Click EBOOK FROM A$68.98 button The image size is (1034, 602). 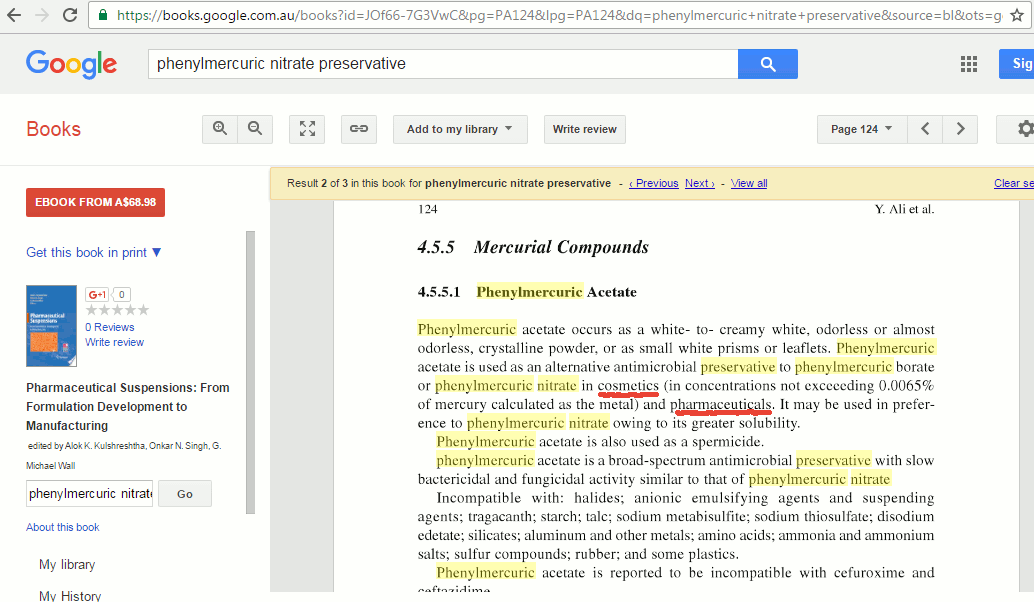coord(96,202)
